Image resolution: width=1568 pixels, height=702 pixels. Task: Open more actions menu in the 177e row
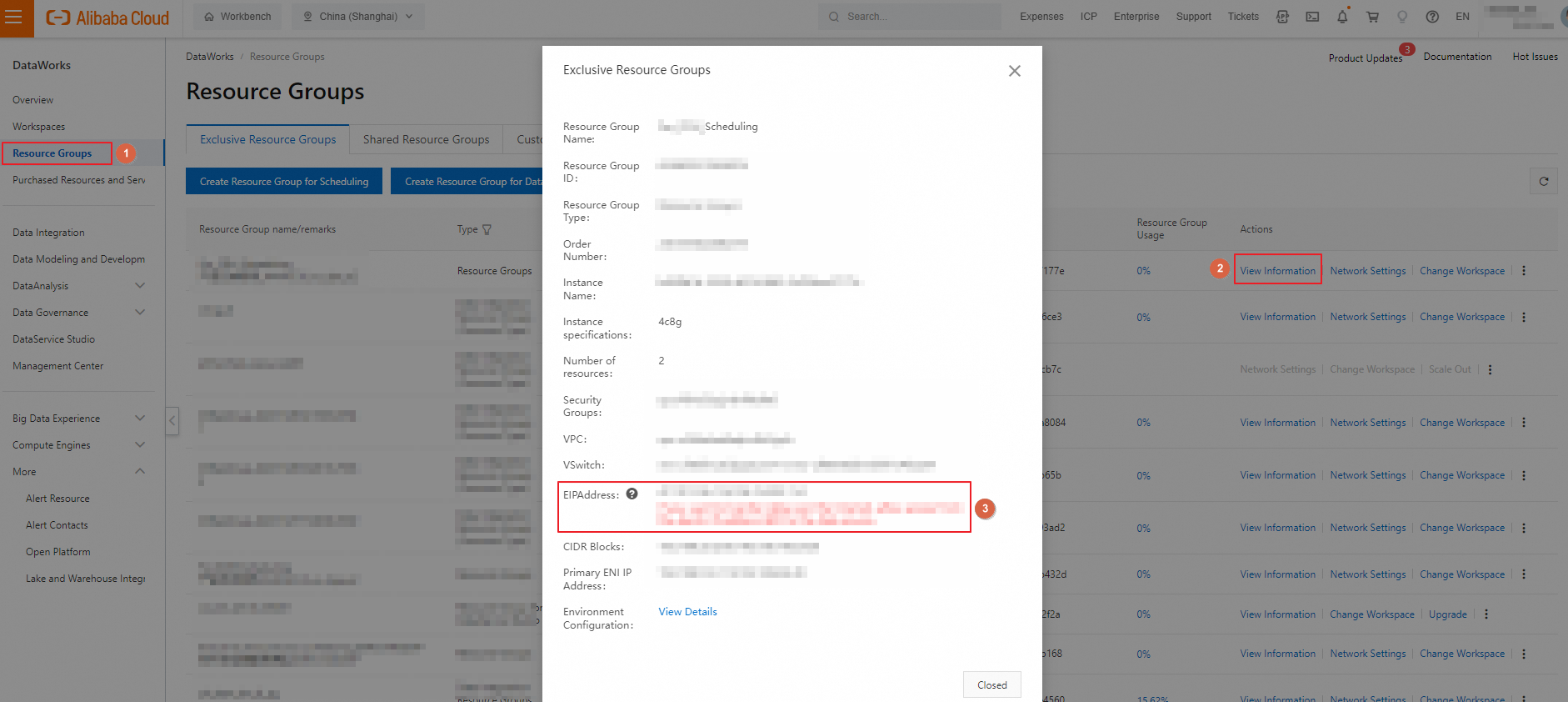1524,271
